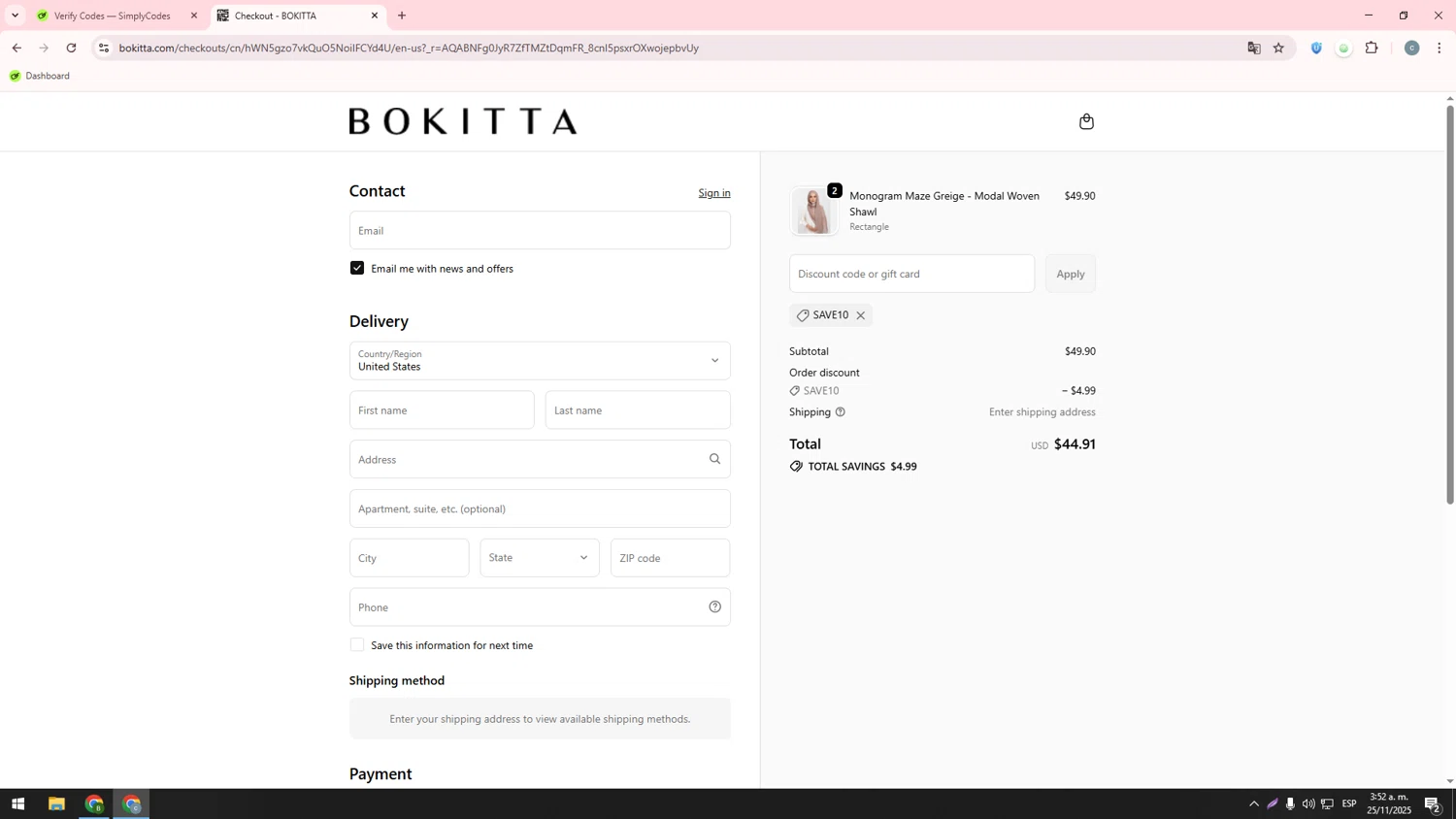Image resolution: width=1456 pixels, height=819 pixels.
Task: Open the taskbar clock and date
Action: [x=1390, y=803]
